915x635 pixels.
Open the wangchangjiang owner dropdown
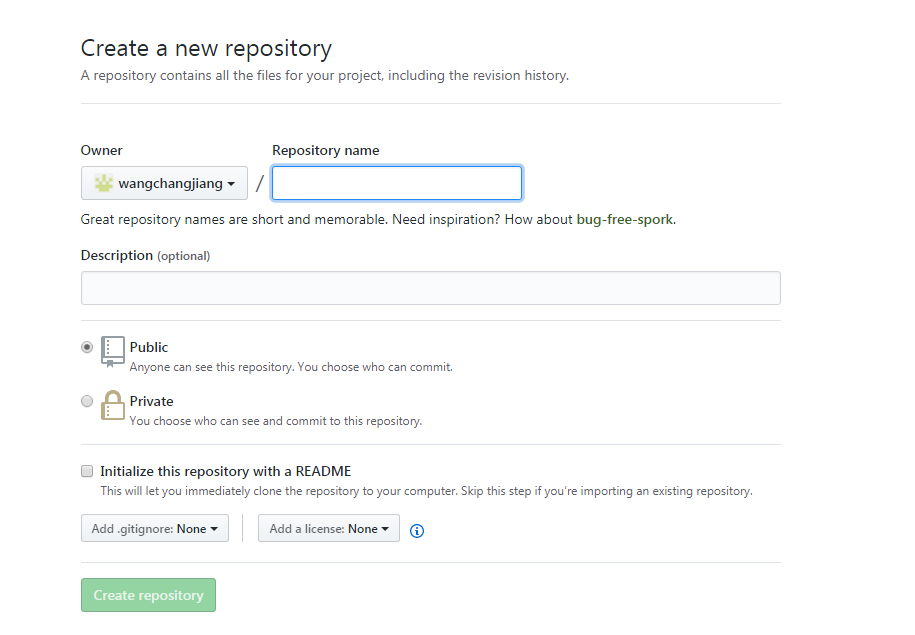164,183
